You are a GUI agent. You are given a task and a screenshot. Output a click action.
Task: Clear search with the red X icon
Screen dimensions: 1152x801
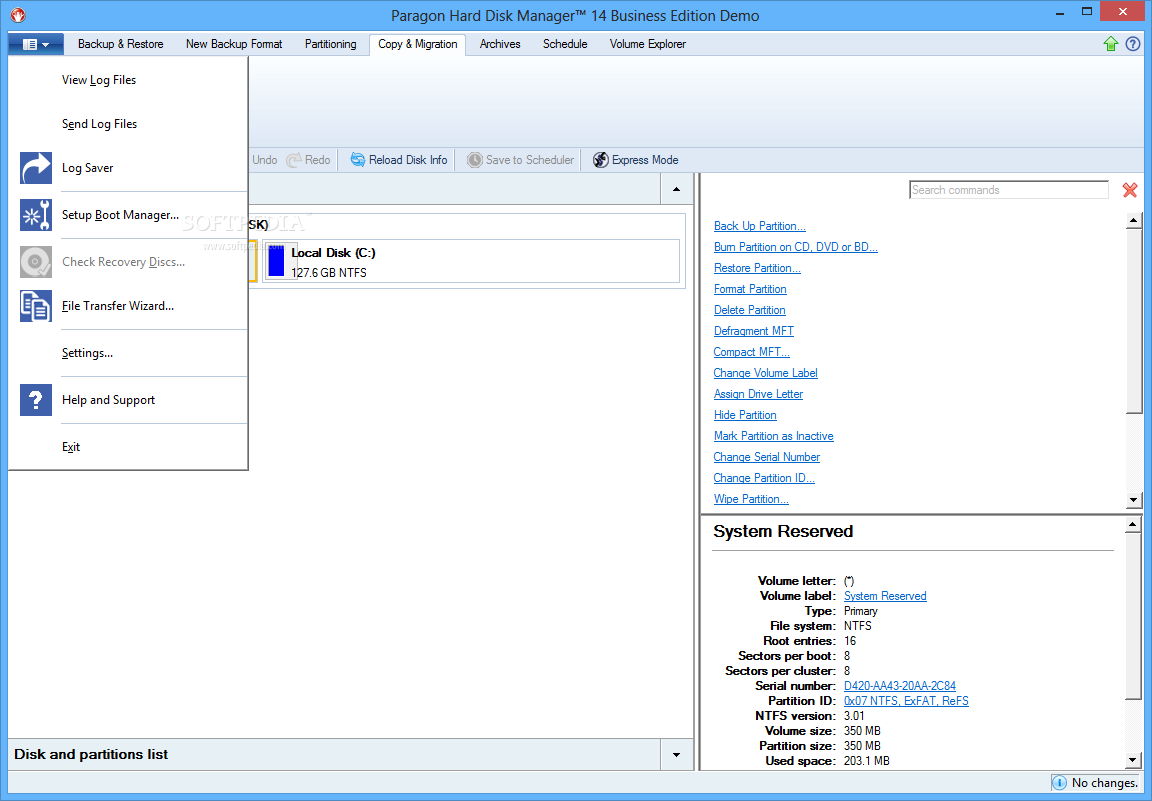1130,190
